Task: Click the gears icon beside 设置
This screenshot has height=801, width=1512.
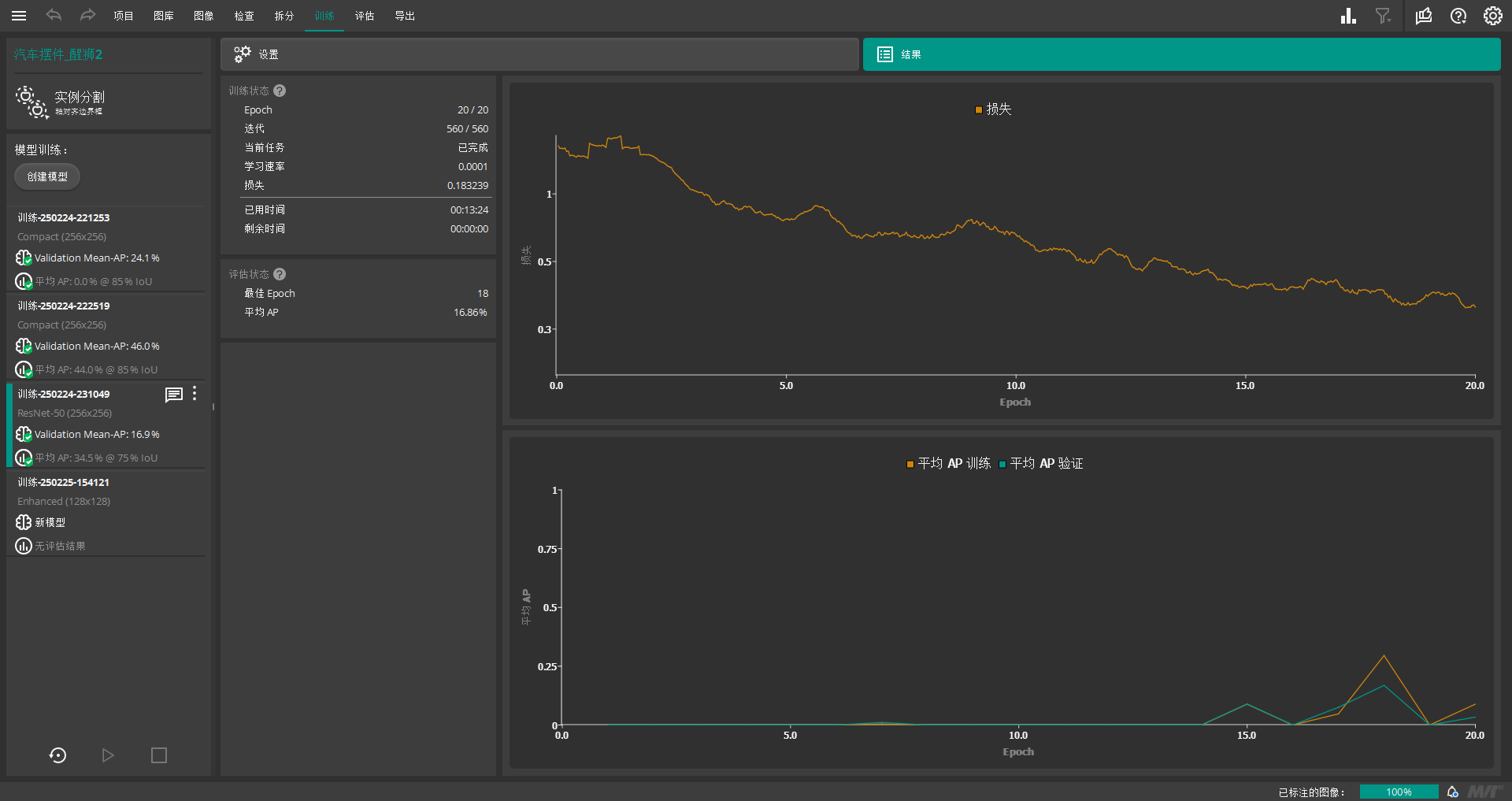Action: tap(243, 54)
